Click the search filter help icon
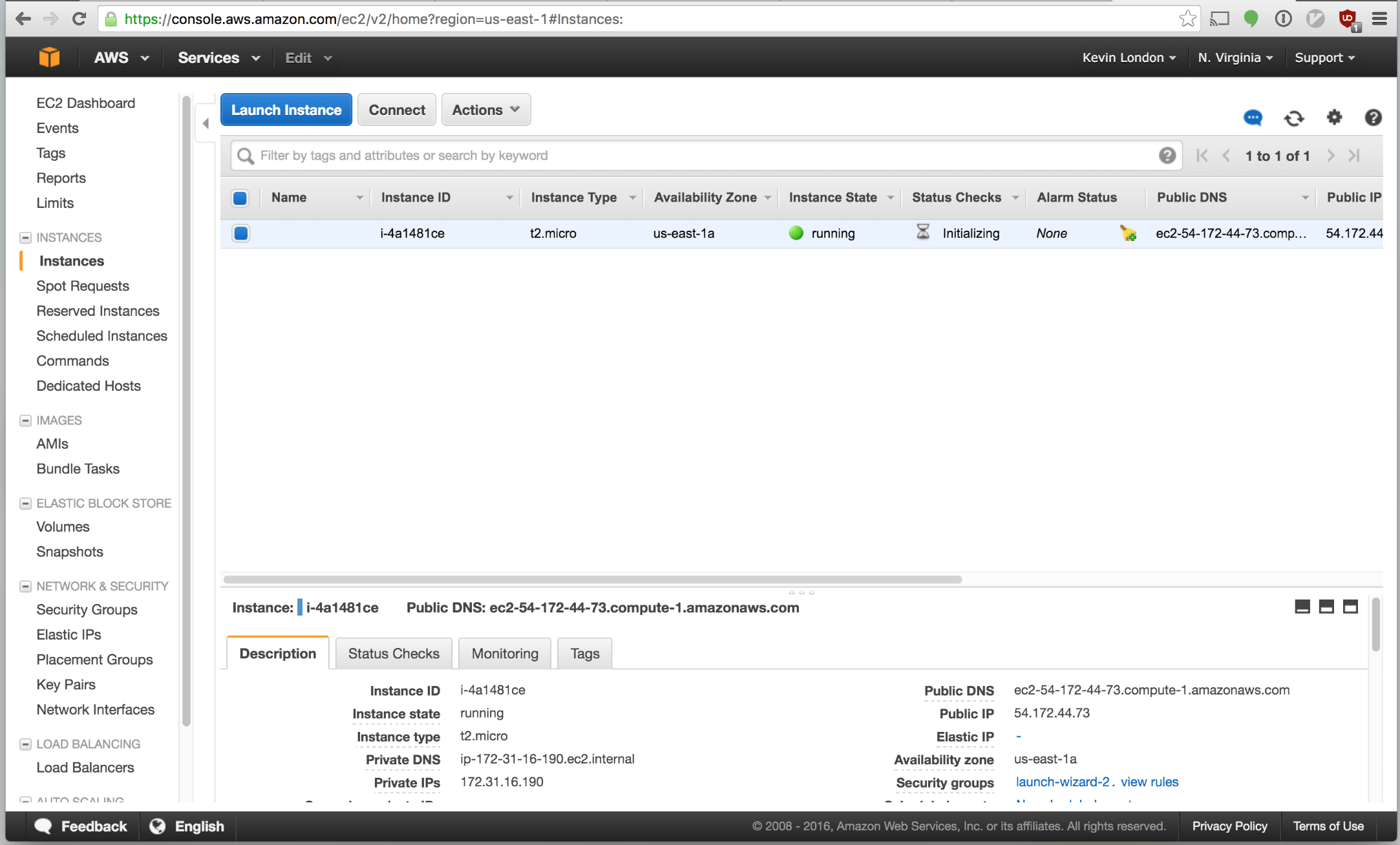This screenshot has width=1400, height=845. pyautogui.click(x=1167, y=156)
